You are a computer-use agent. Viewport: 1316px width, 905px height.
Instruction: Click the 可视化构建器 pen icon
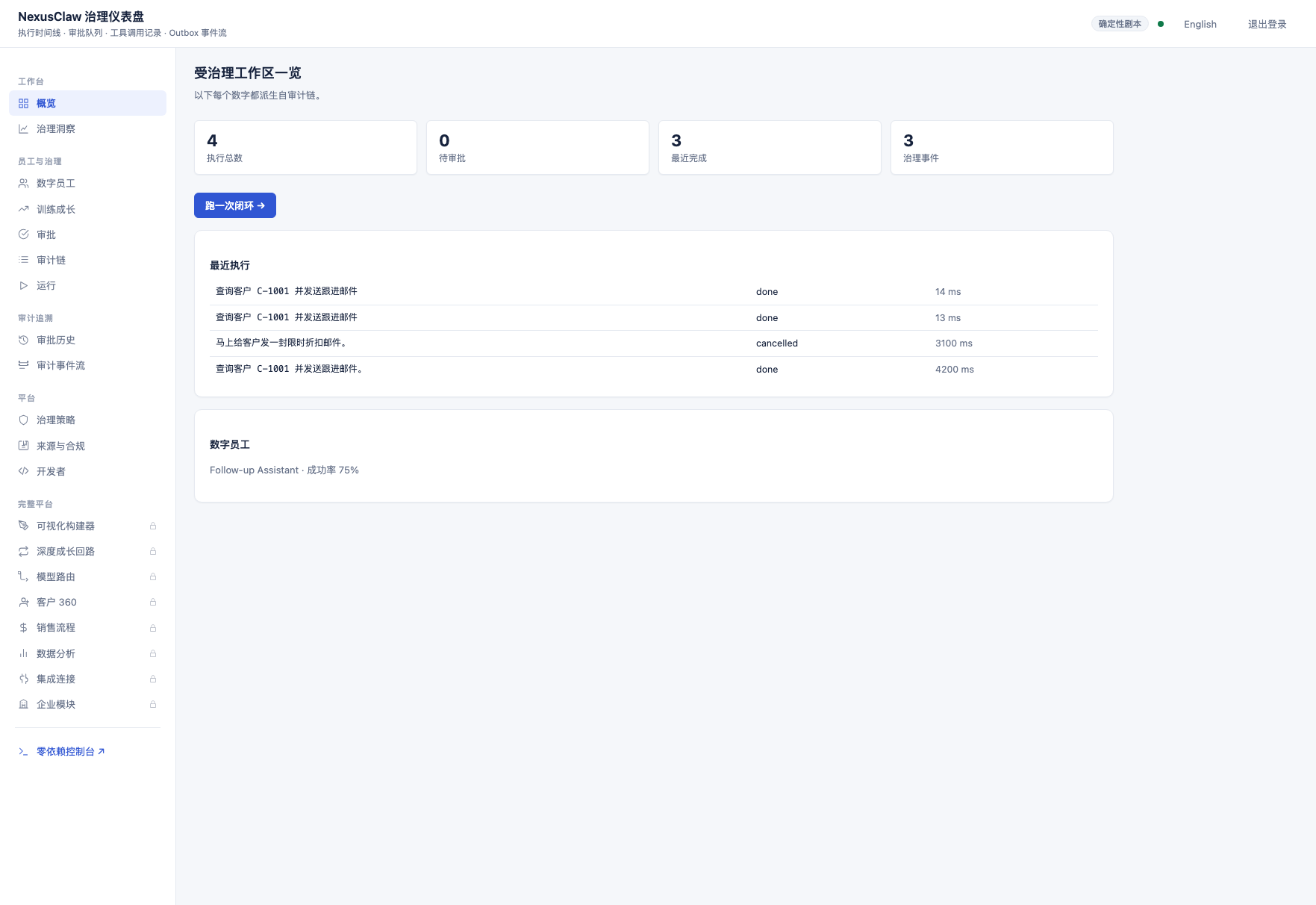click(x=23, y=526)
